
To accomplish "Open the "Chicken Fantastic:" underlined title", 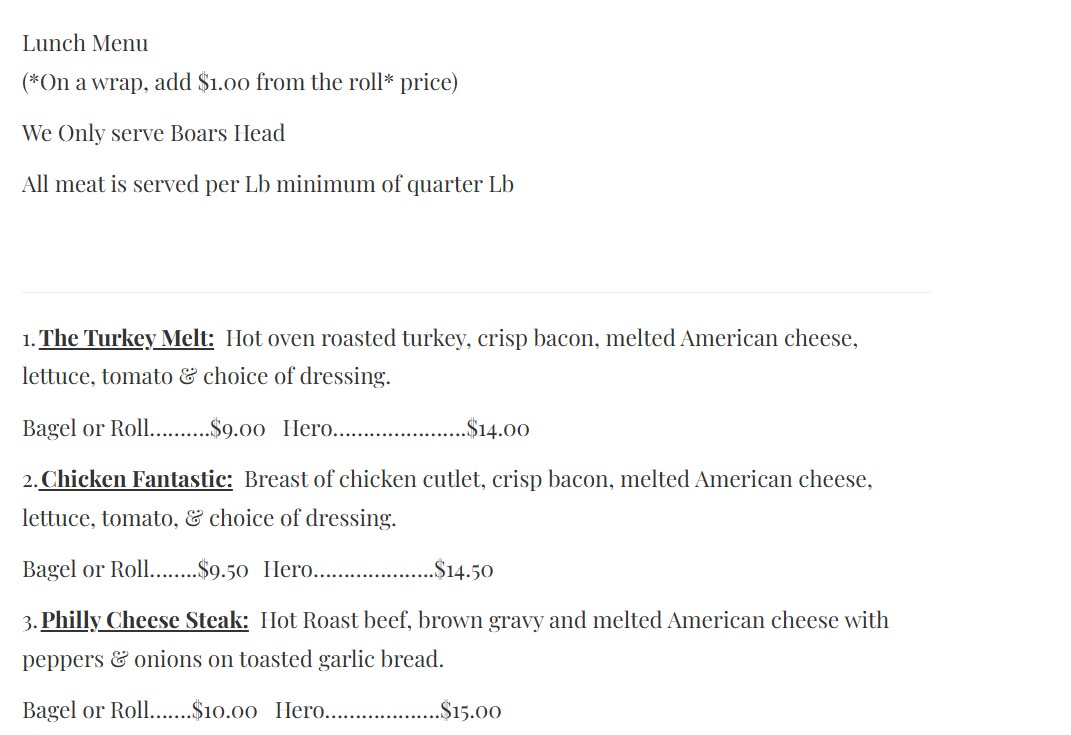I will (137, 479).
